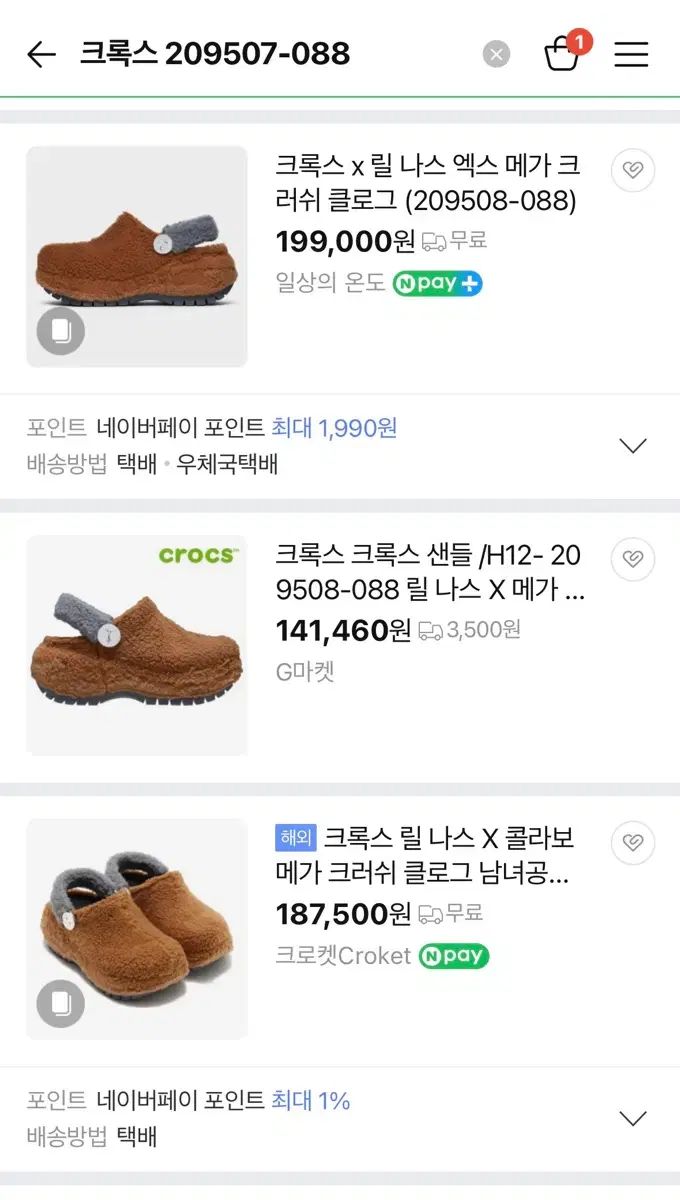This screenshot has width=680, height=1200.
Task: Open the hamburger menu
Action: 631,55
